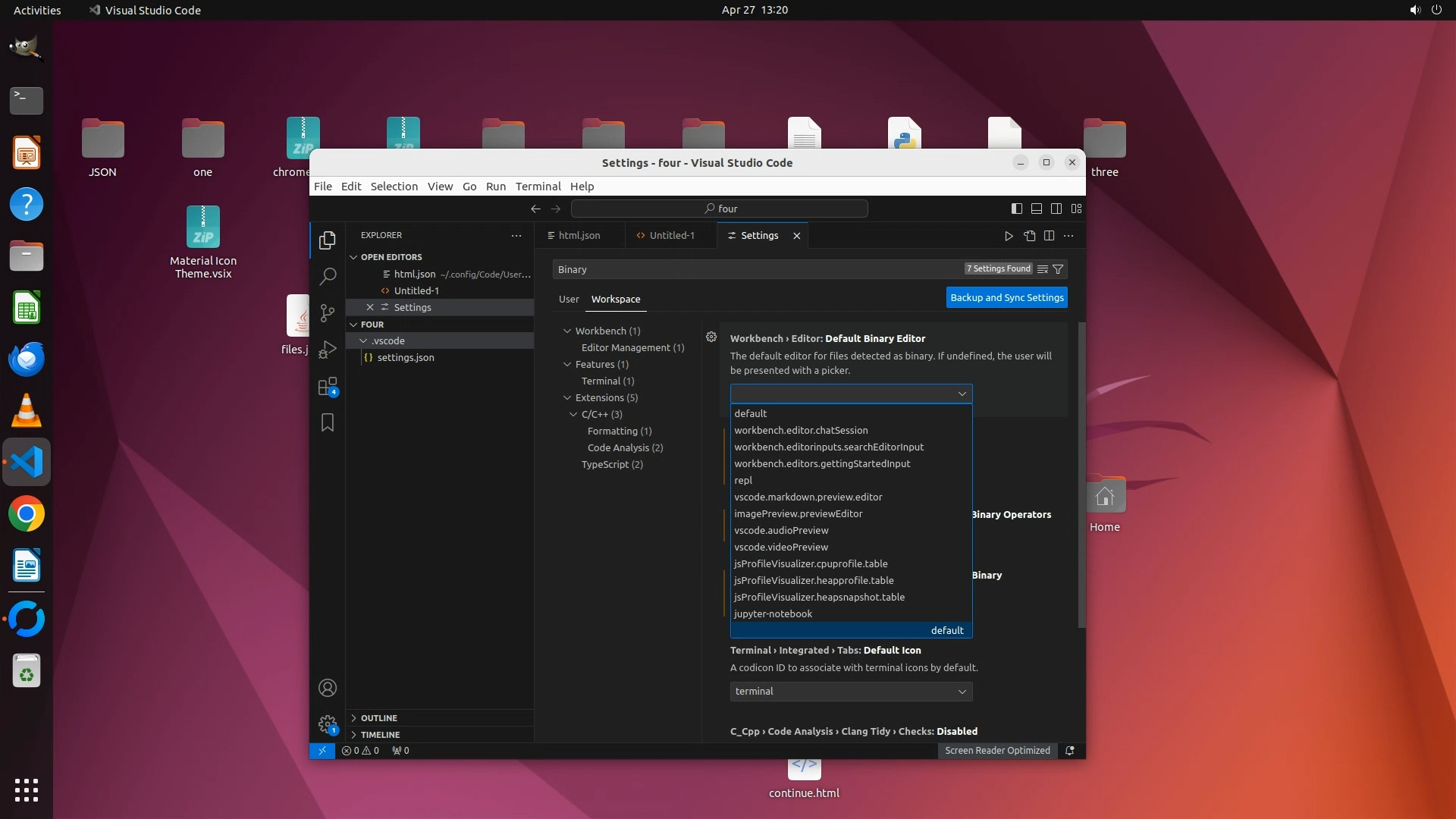Open settings filter funnel icon
1456x819 pixels.
click(x=1058, y=269)
